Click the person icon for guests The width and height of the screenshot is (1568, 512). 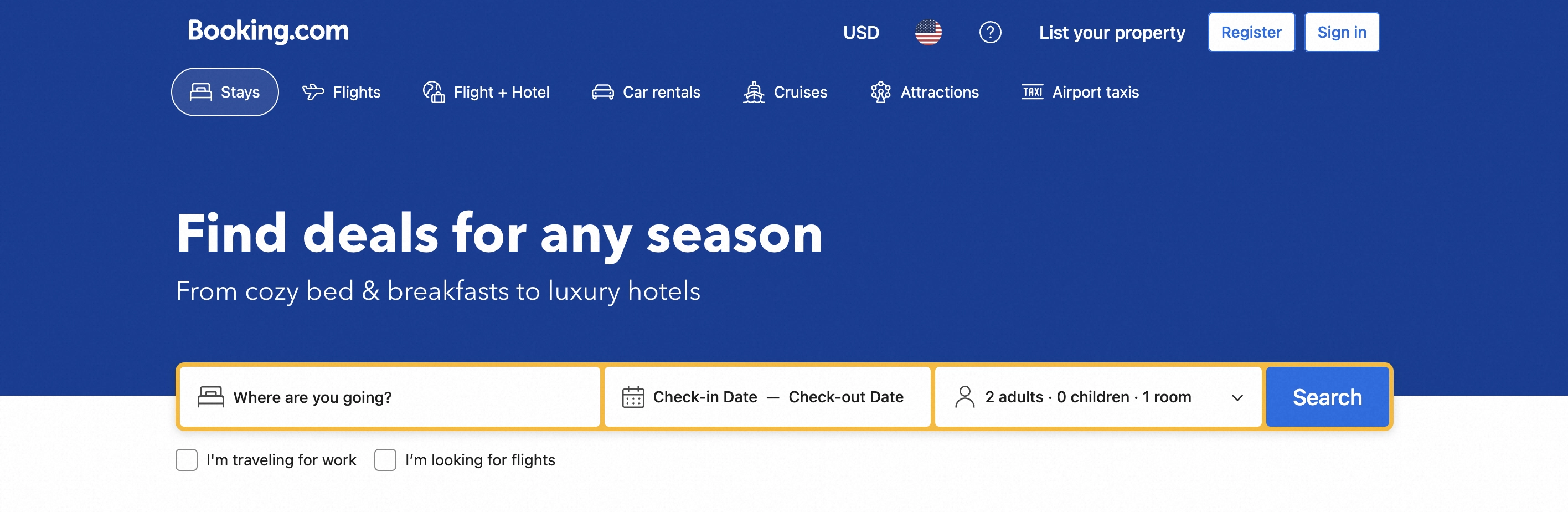(965, 397)
